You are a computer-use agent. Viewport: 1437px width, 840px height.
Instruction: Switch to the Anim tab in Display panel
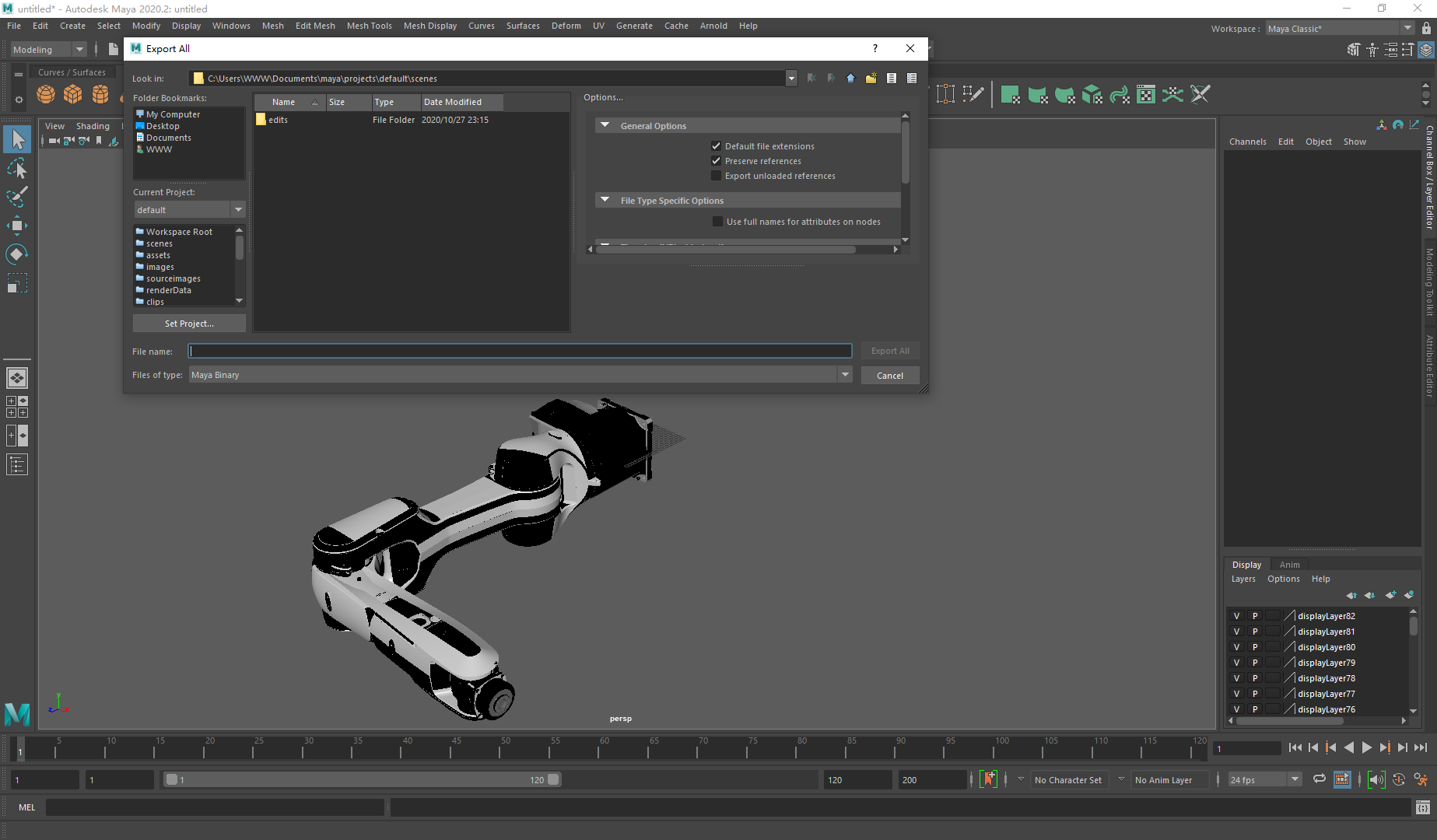(x=1289, y=564)
